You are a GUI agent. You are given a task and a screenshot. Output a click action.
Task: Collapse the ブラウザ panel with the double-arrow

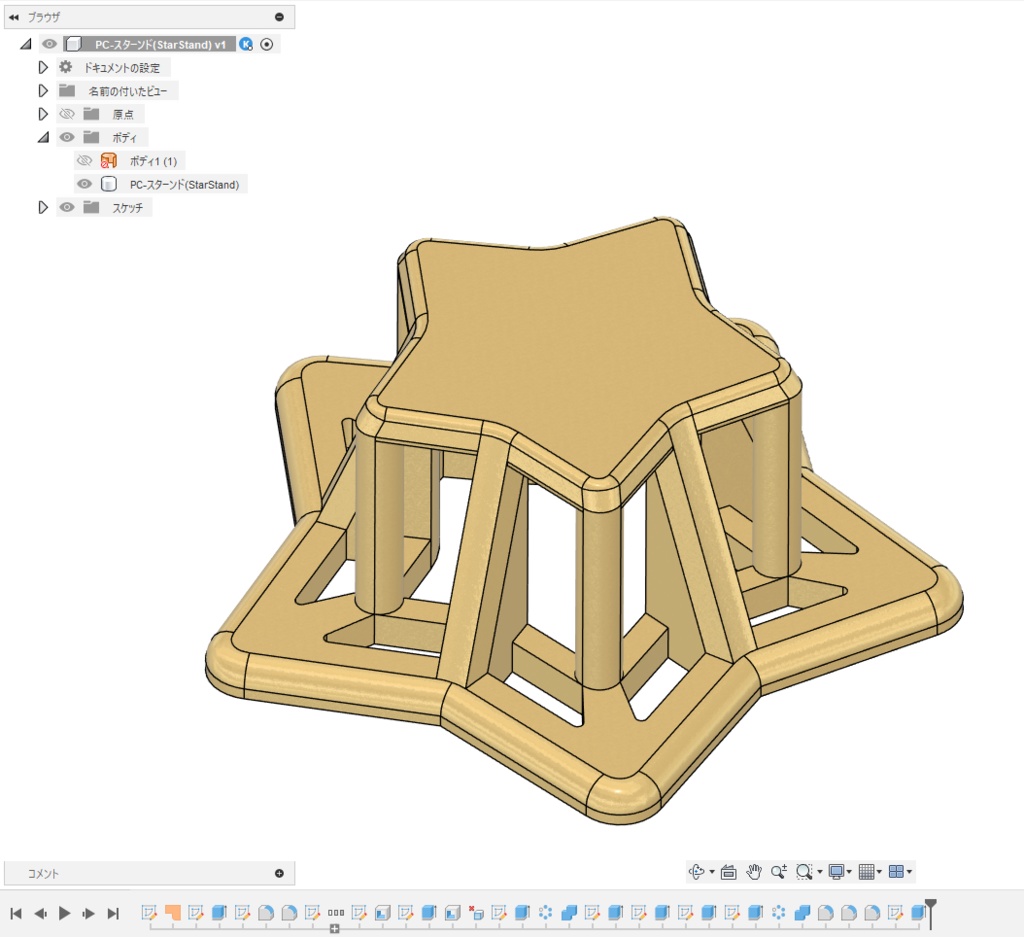click(x=13, y=16)
